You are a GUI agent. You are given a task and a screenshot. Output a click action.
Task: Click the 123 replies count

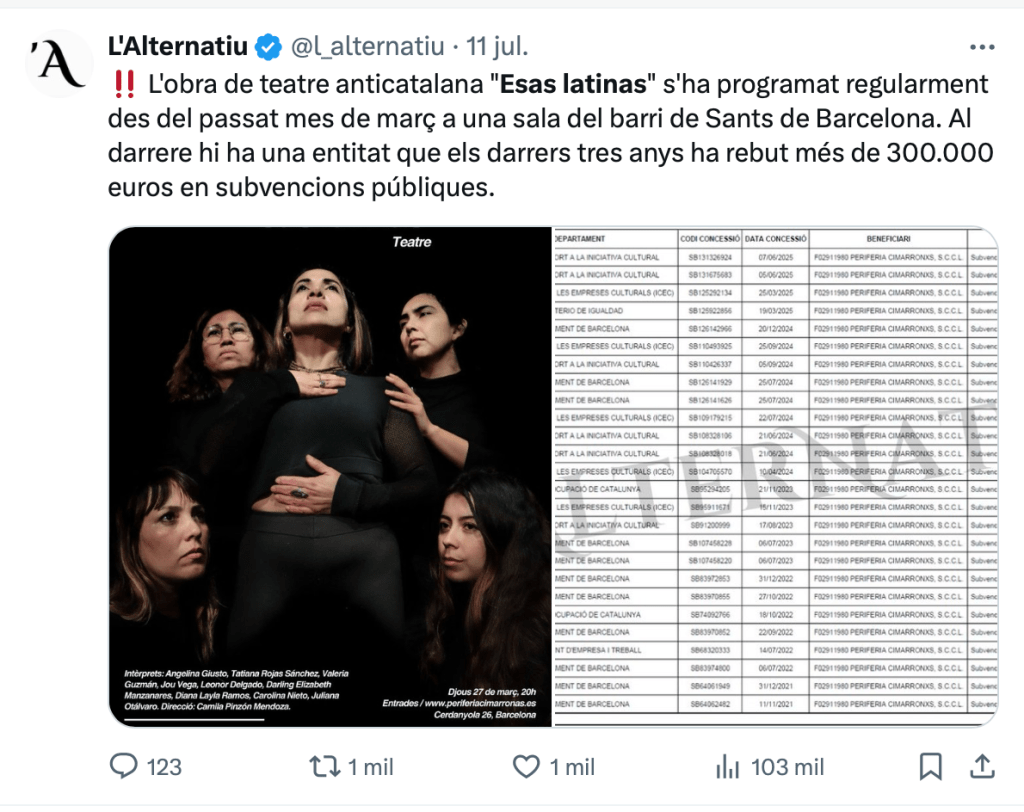164,767
